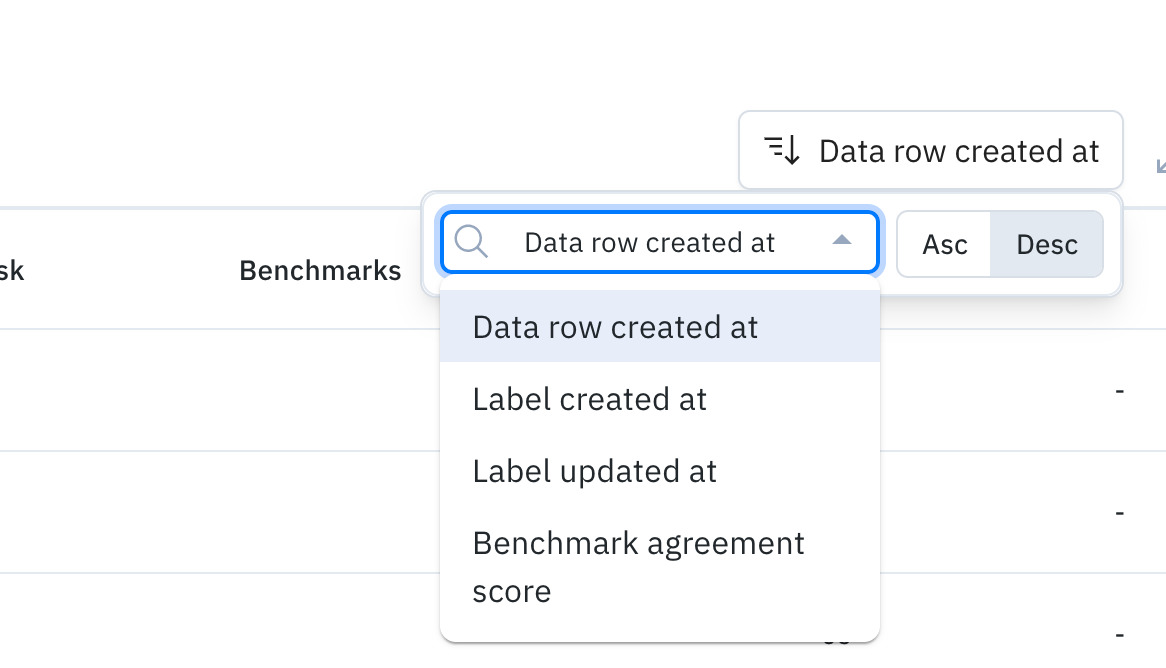
Task: Choose the "Data row created at" option in the list
Action: [x=615, y=327]
